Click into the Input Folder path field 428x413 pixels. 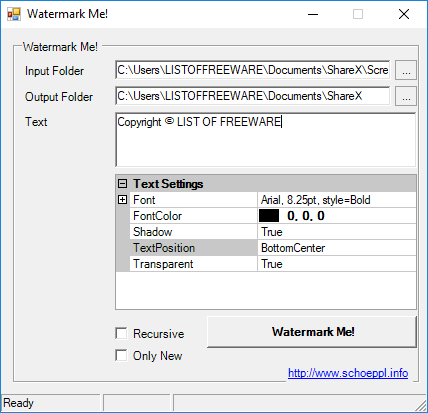[x=253, y=70]
